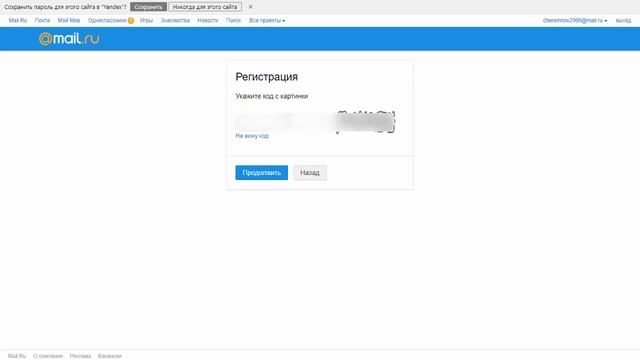Open Вакансии footer link
Screen dimensions: 640x360
coord(110,356)
